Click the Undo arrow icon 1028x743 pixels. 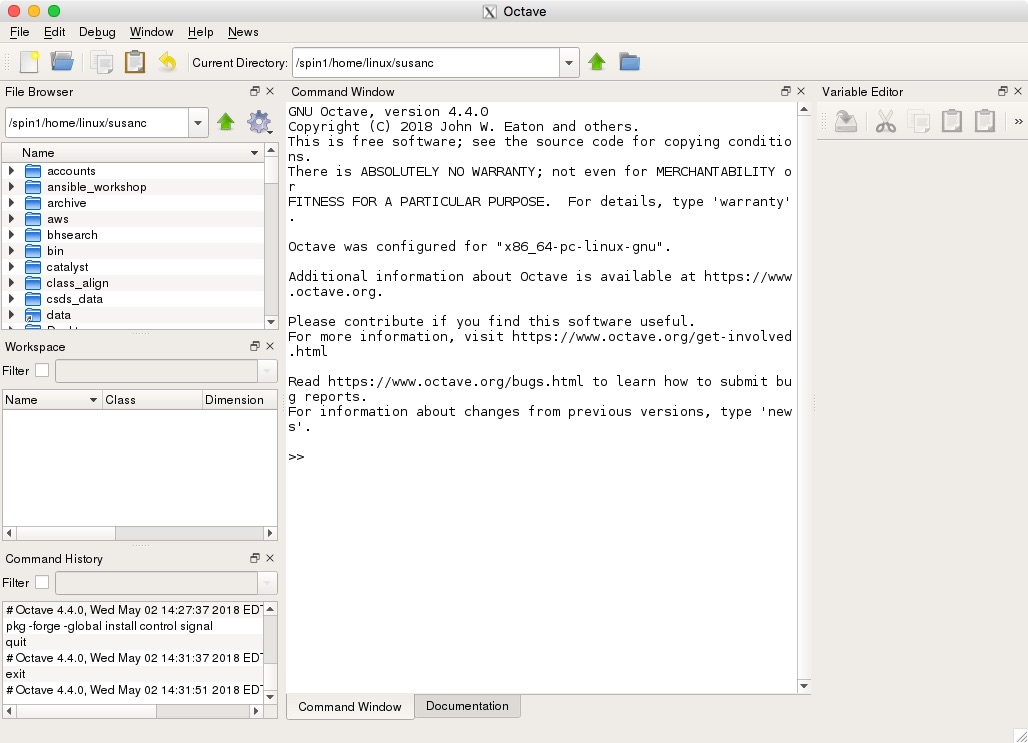click(167, 62)
